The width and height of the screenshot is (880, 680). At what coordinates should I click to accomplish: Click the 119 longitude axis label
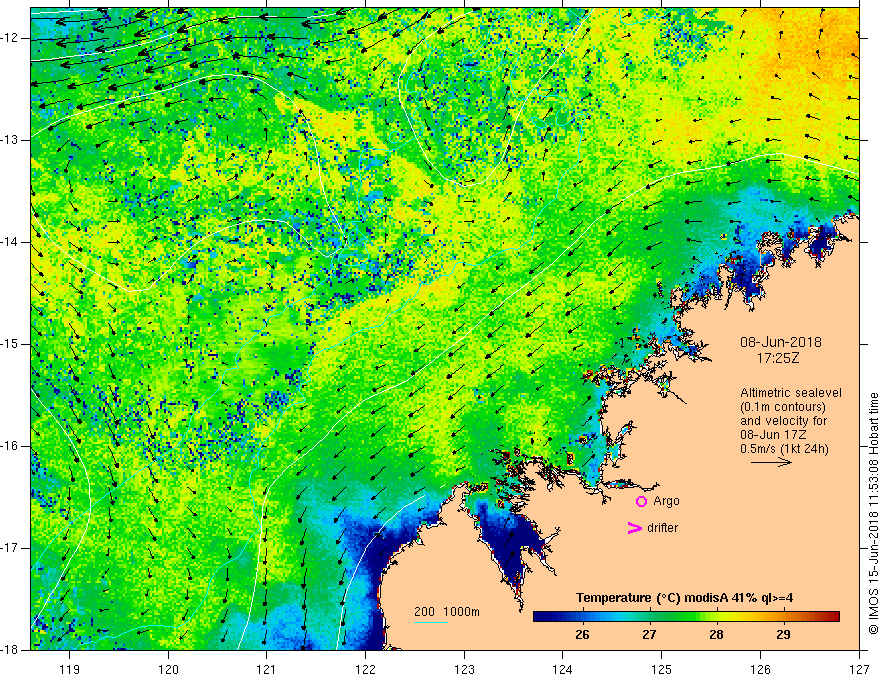(70, 669)
